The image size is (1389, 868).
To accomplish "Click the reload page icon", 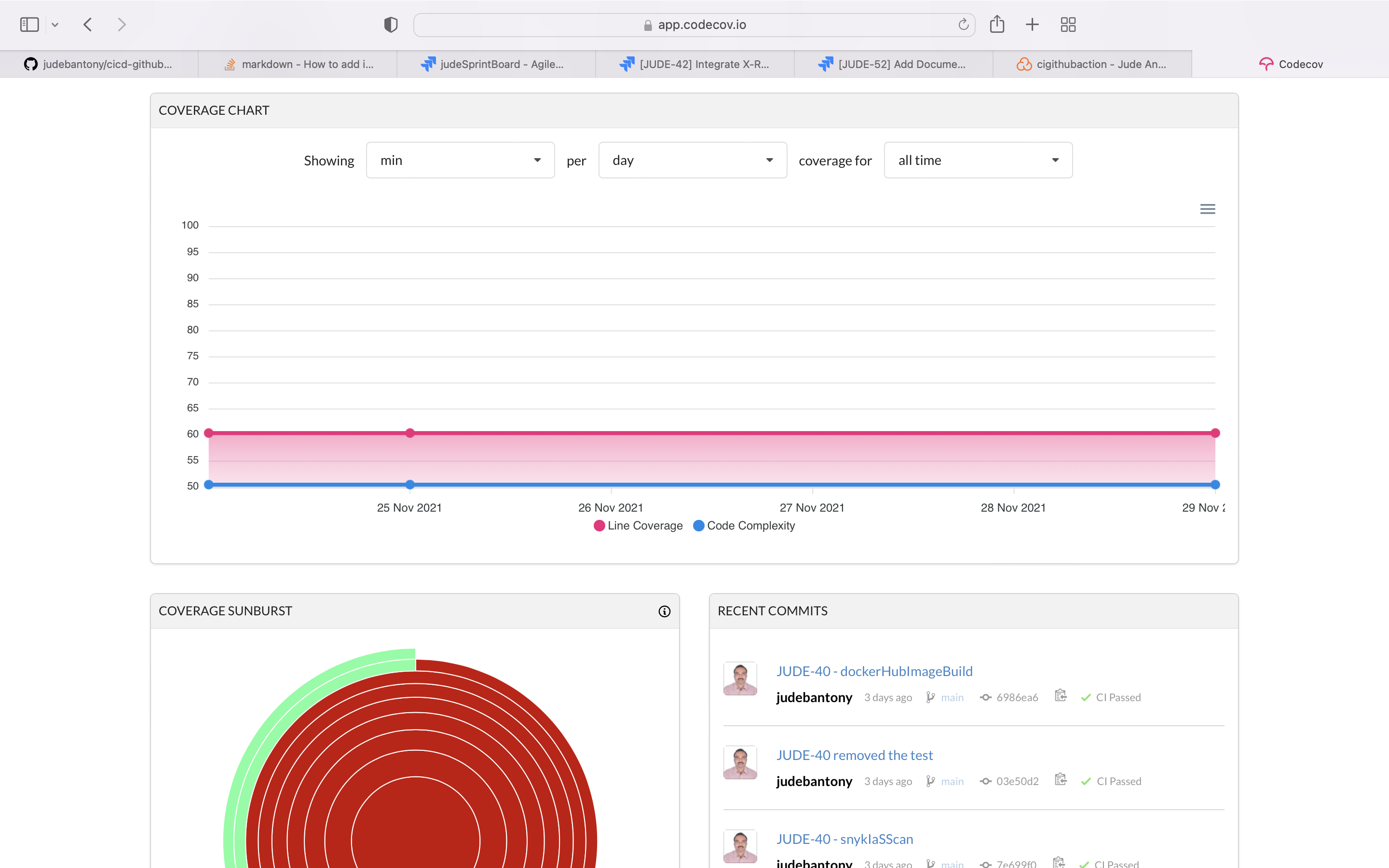I will (963, 25).
